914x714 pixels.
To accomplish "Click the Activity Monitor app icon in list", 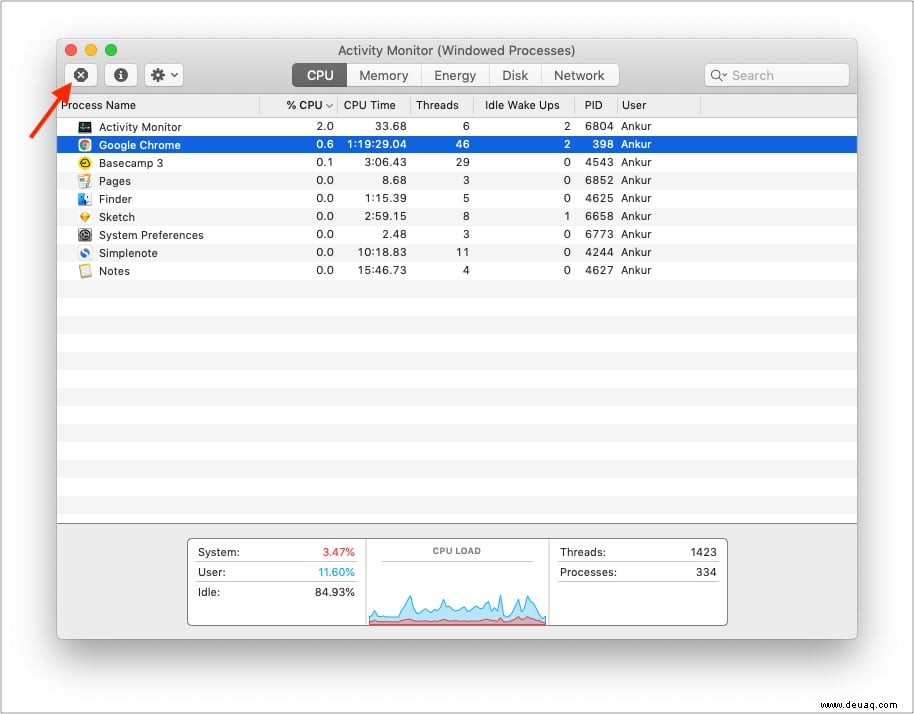I will 85,126.
